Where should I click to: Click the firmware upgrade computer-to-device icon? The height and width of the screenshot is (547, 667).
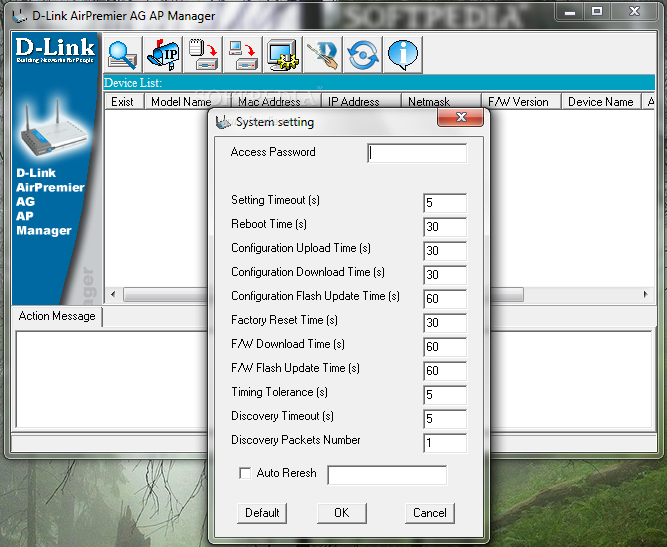pos(242,55)
